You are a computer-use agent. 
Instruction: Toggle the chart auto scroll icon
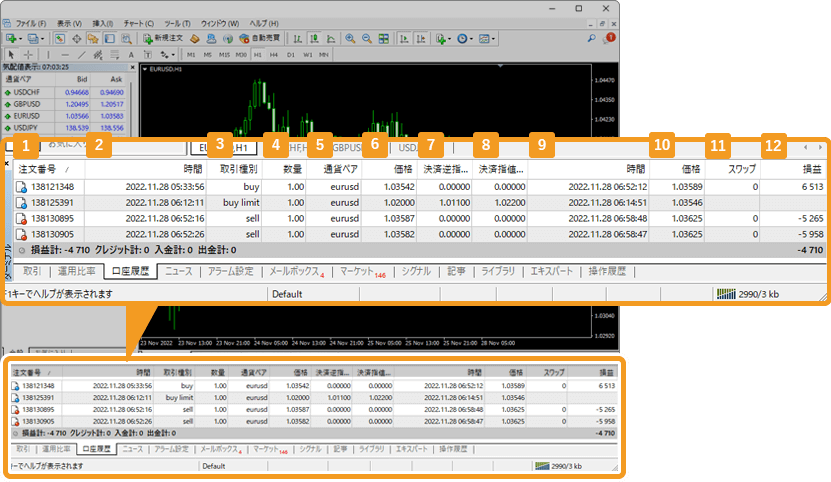pos(404,38)
